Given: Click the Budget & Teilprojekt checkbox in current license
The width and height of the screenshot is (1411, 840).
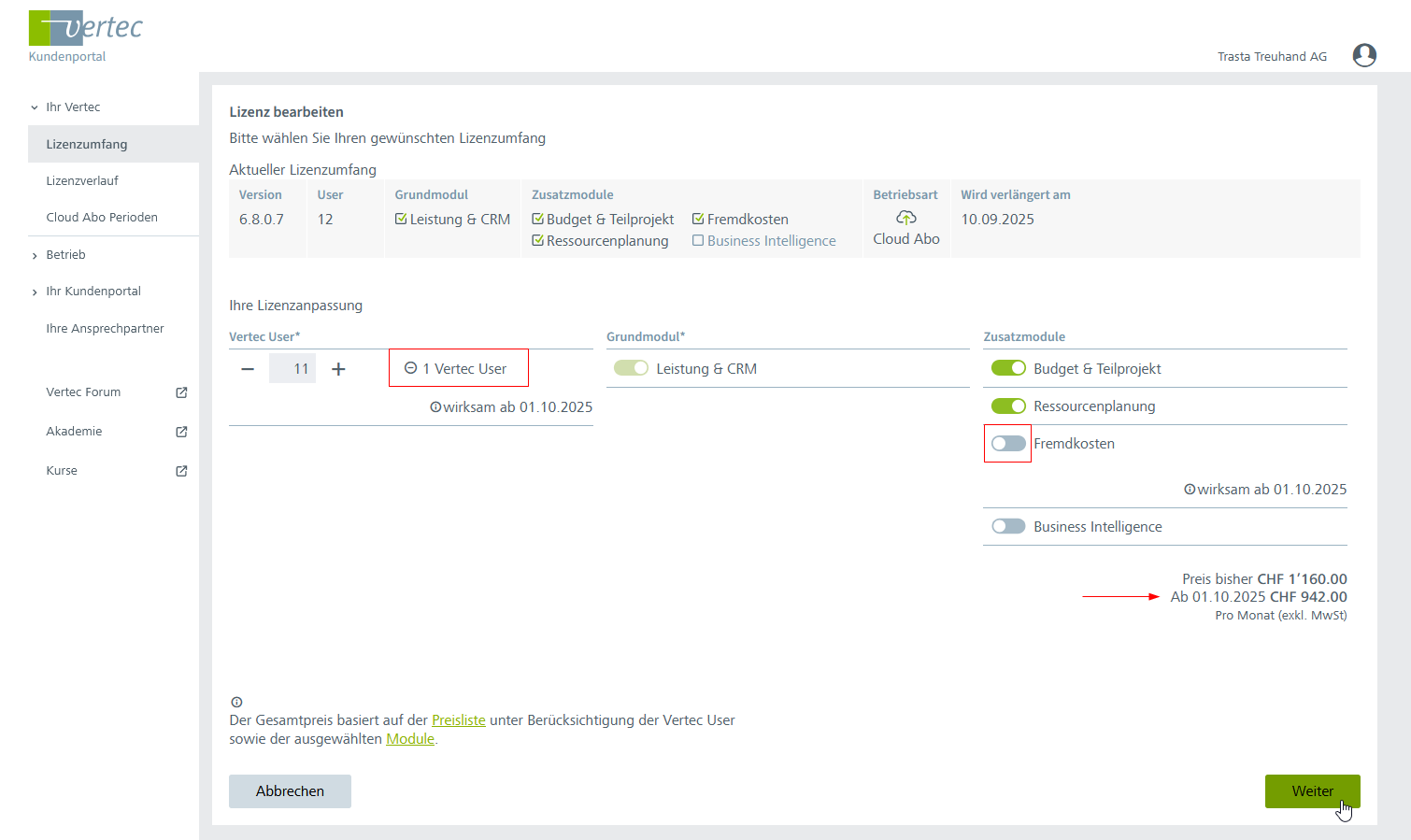Looking at the screenshot, I should click(x=537, y=219).
